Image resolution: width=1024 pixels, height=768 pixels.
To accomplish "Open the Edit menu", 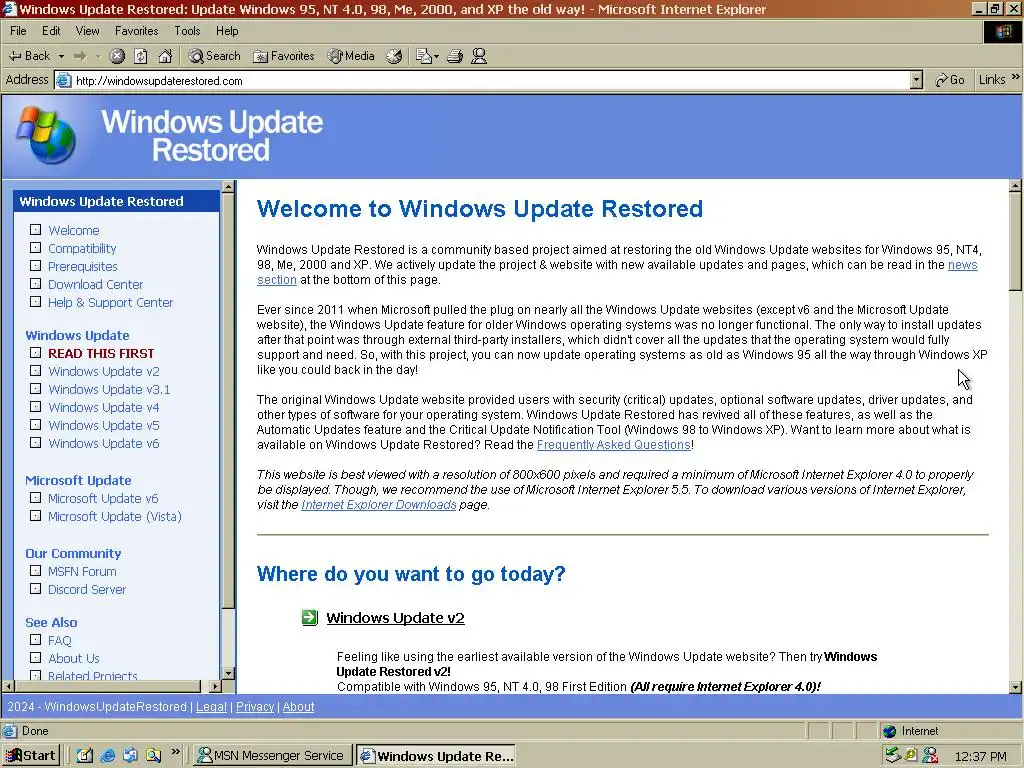I will click(51, 31).
